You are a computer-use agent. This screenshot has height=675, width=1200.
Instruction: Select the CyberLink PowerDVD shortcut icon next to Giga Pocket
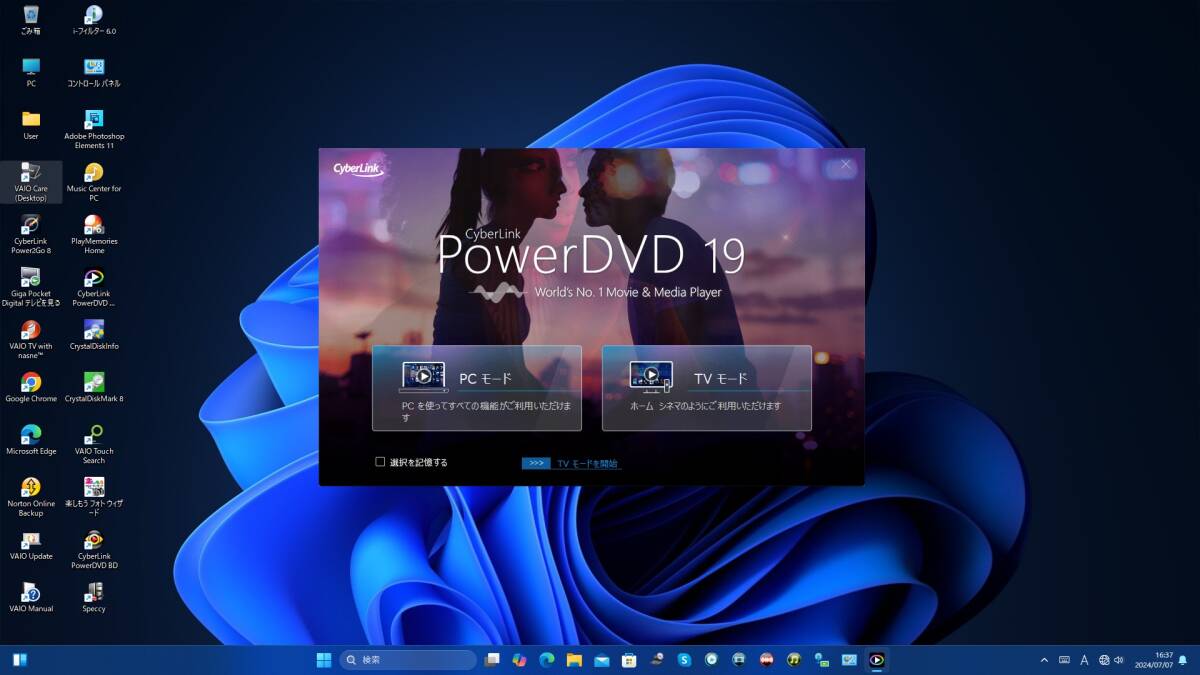[x=94, y=287]
